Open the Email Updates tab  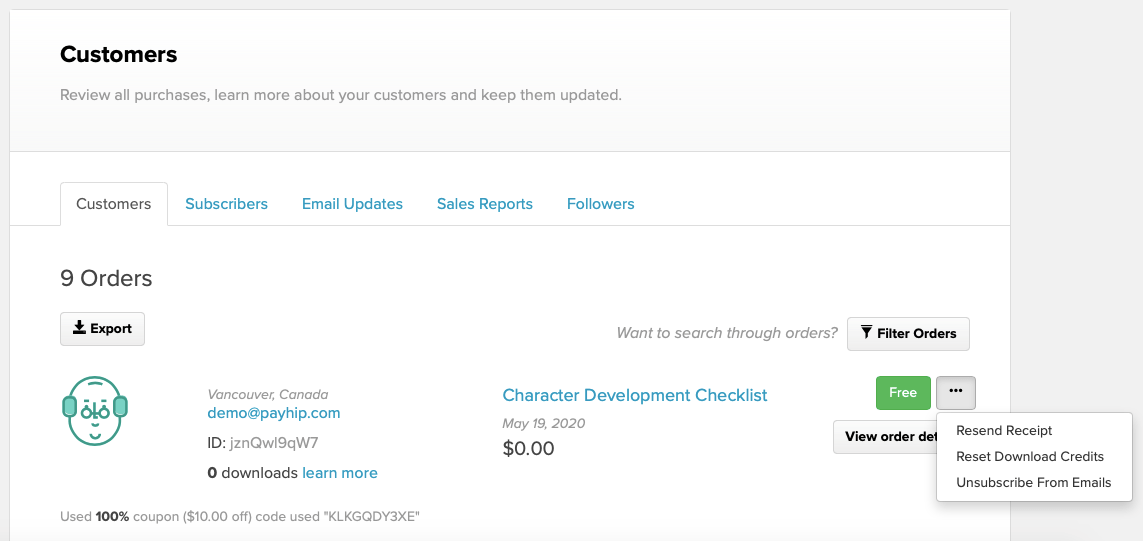352,204
